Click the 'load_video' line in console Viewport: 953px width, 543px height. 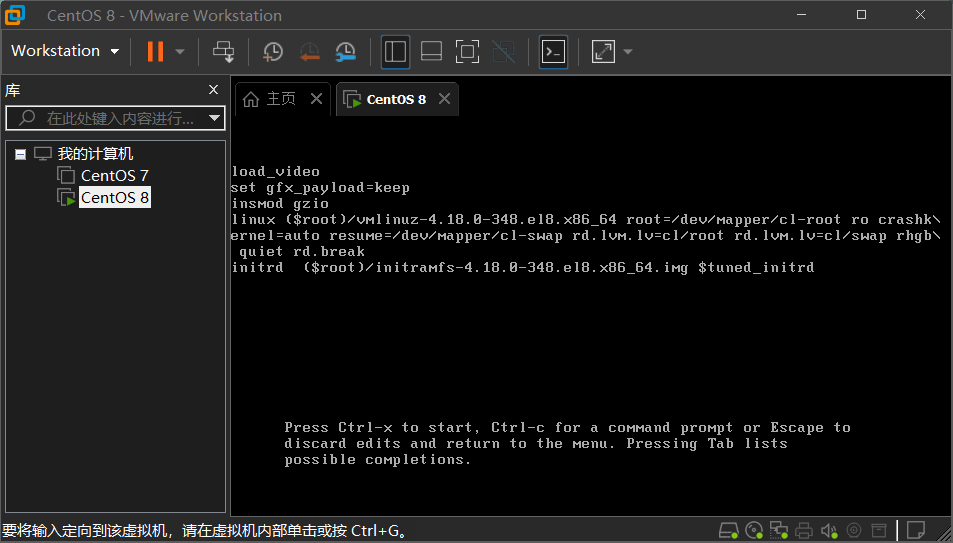275,171
